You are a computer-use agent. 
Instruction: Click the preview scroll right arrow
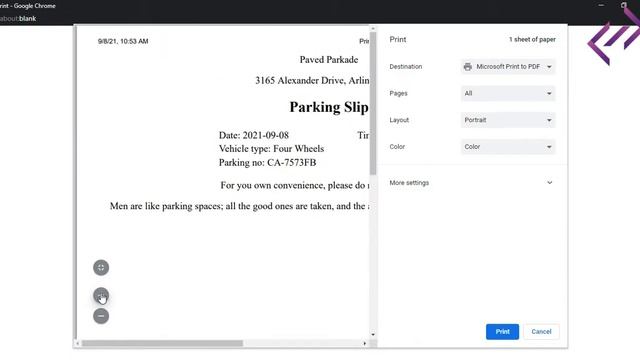point(364,343)
